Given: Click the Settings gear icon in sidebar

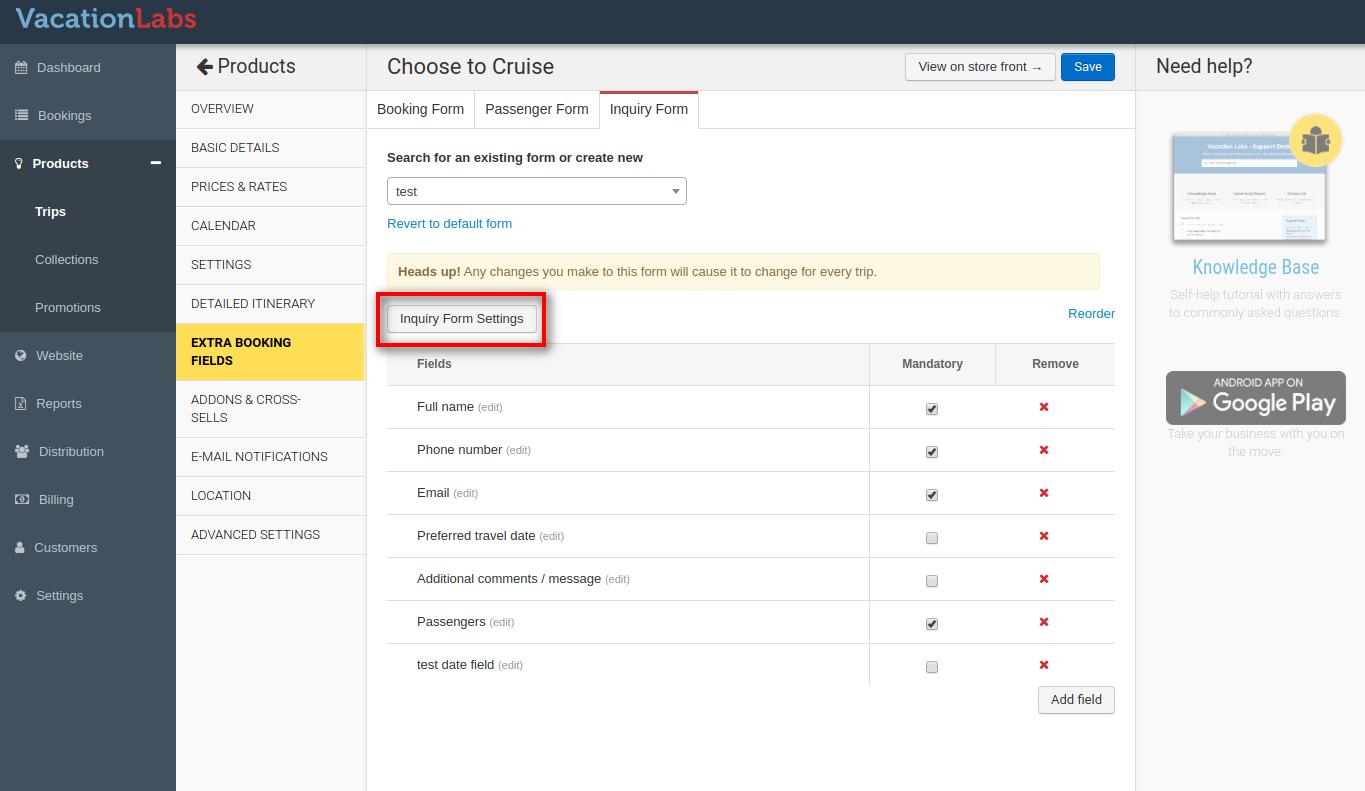Looking at the screenshot, I should 21,596.
